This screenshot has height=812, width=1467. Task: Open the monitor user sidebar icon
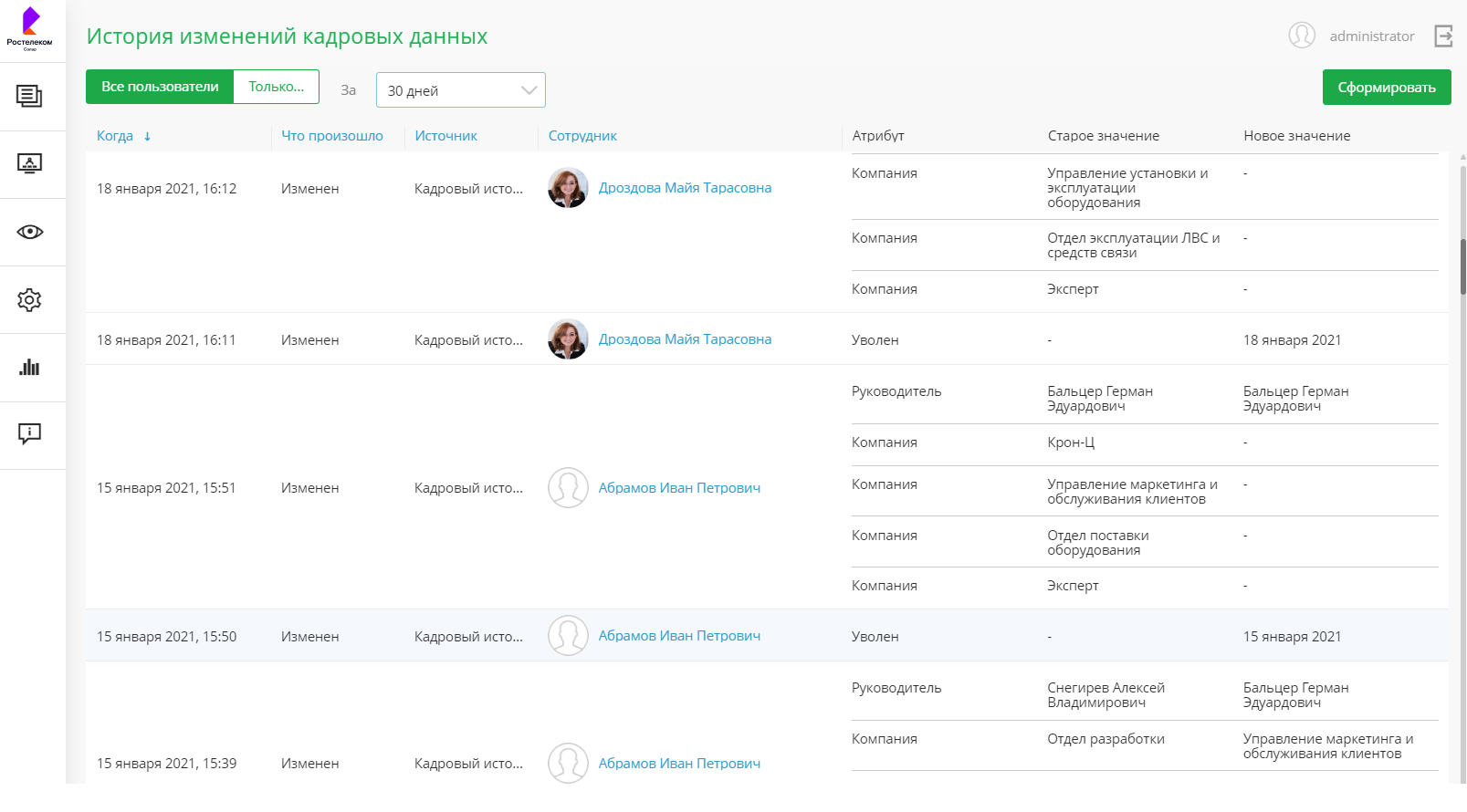[29, 164]
